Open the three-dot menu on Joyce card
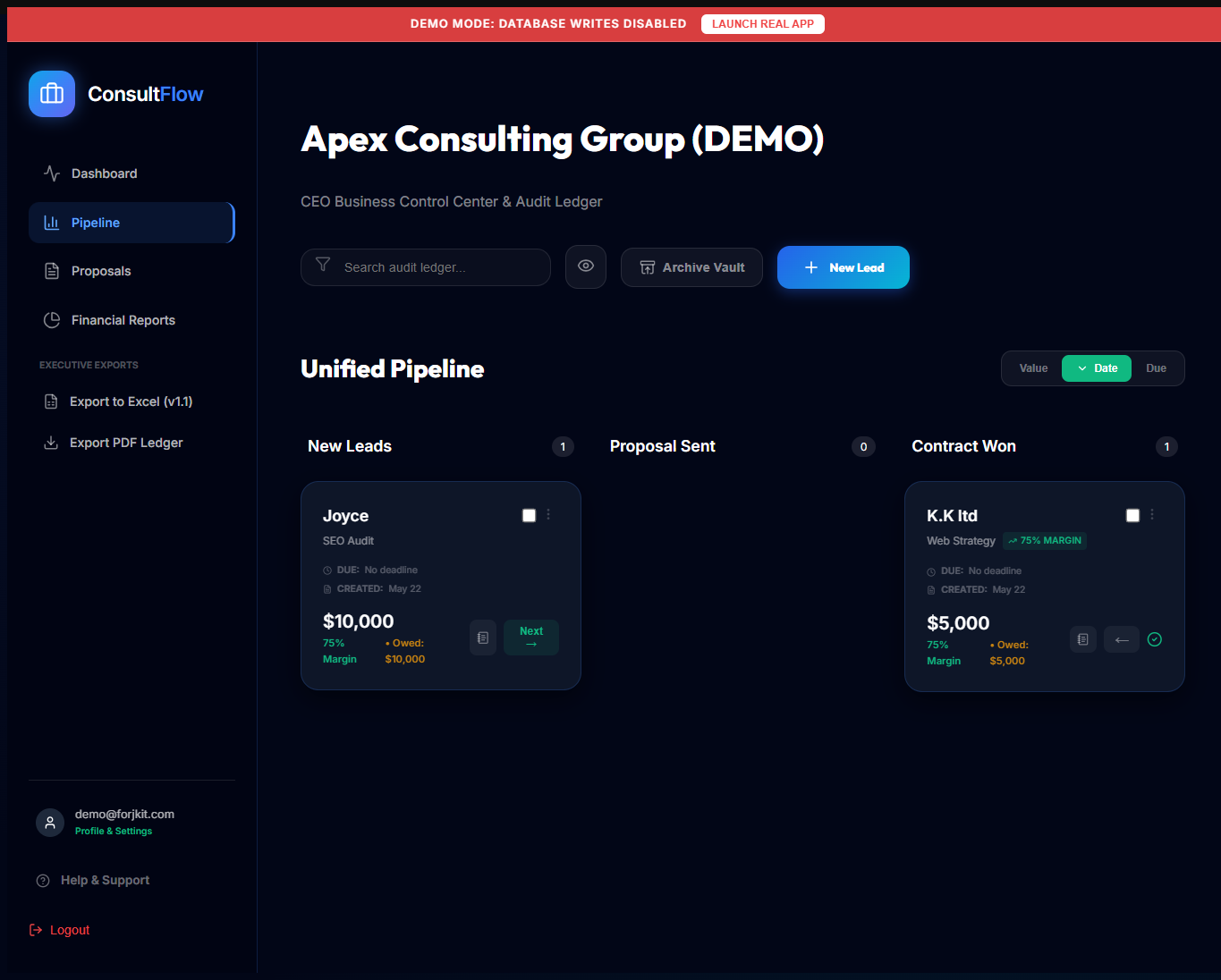 pyautogui.click(x=548, y=514)
